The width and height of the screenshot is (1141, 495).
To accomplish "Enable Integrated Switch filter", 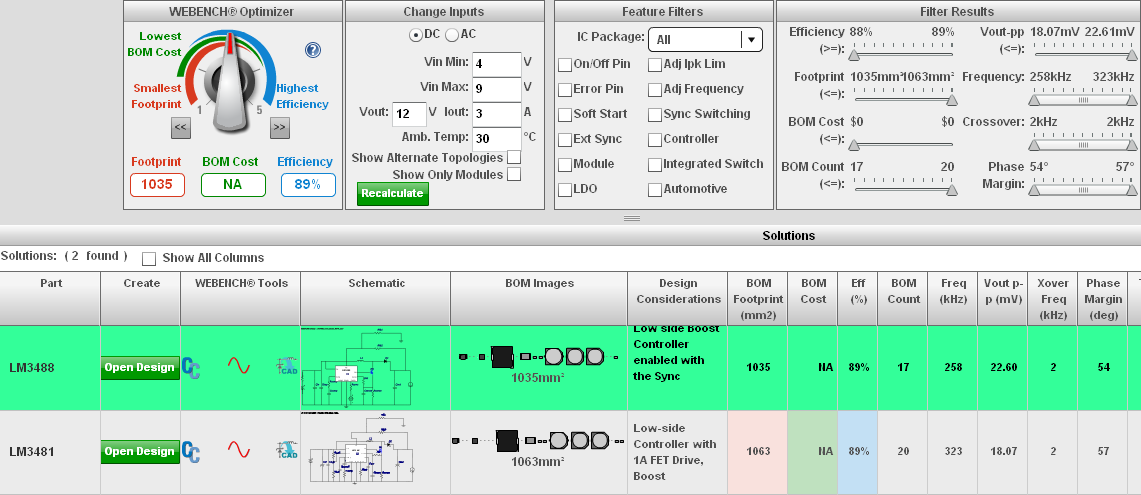I will point(655,165).
